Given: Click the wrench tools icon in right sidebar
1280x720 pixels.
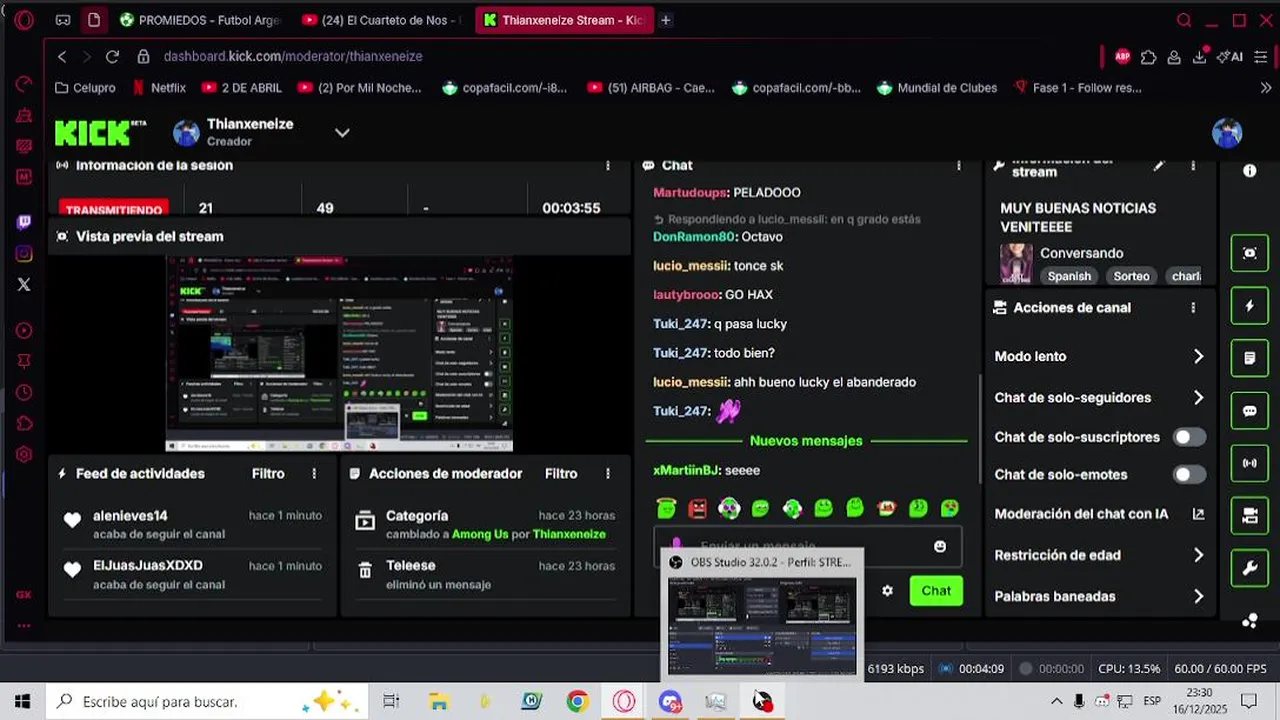Looking at the screenshot, I should (x=1249, y=569).
